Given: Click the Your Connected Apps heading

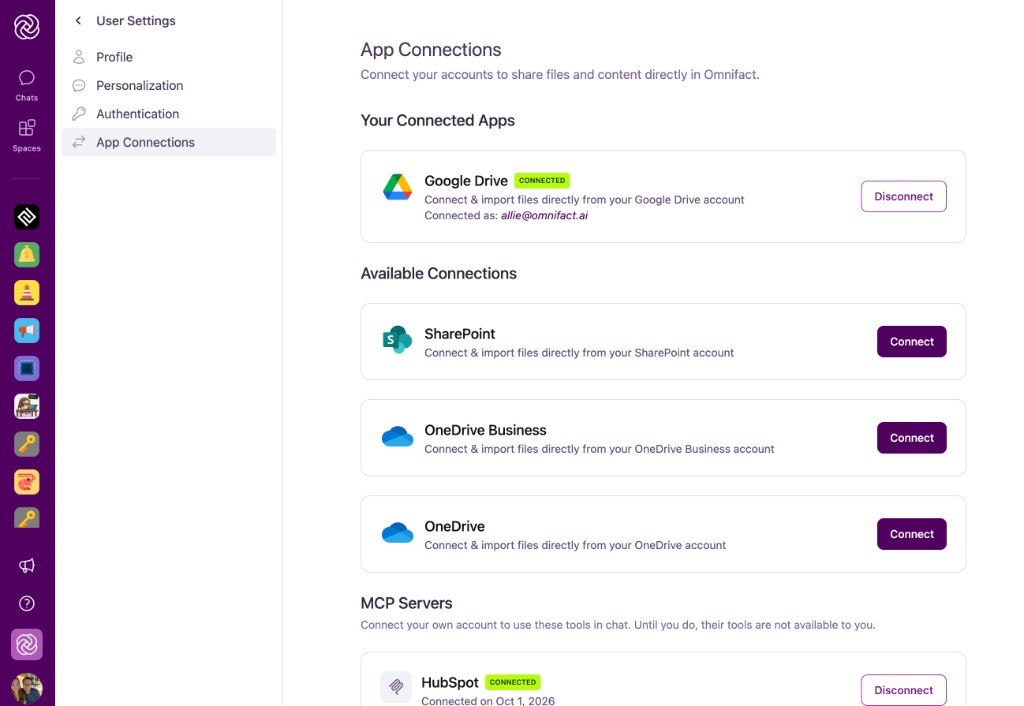Looking at the screenshot, I should [438, 120].
